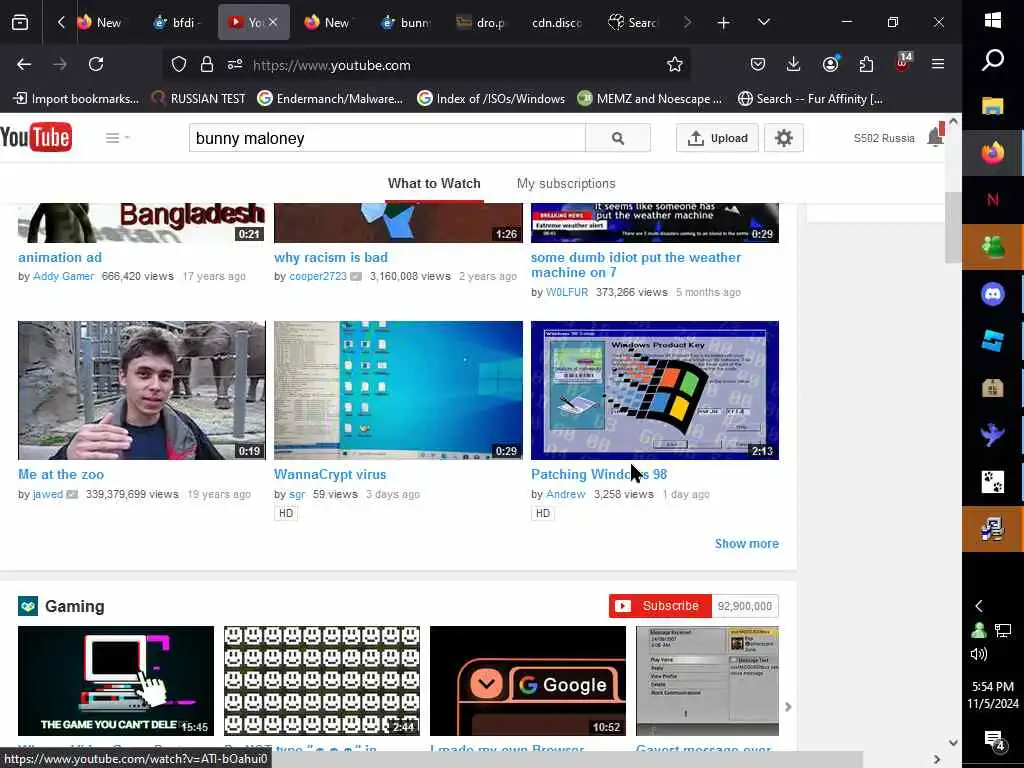Image resolution: width=1024 pixels, height=768 pixels.
Task: Visit Andrew channel link
Action: pos(566,494)
